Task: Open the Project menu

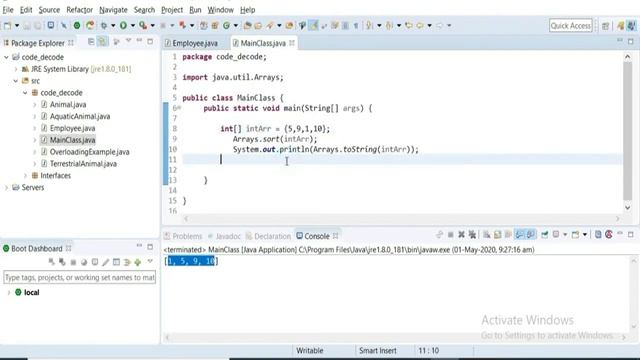Action: 172,10
